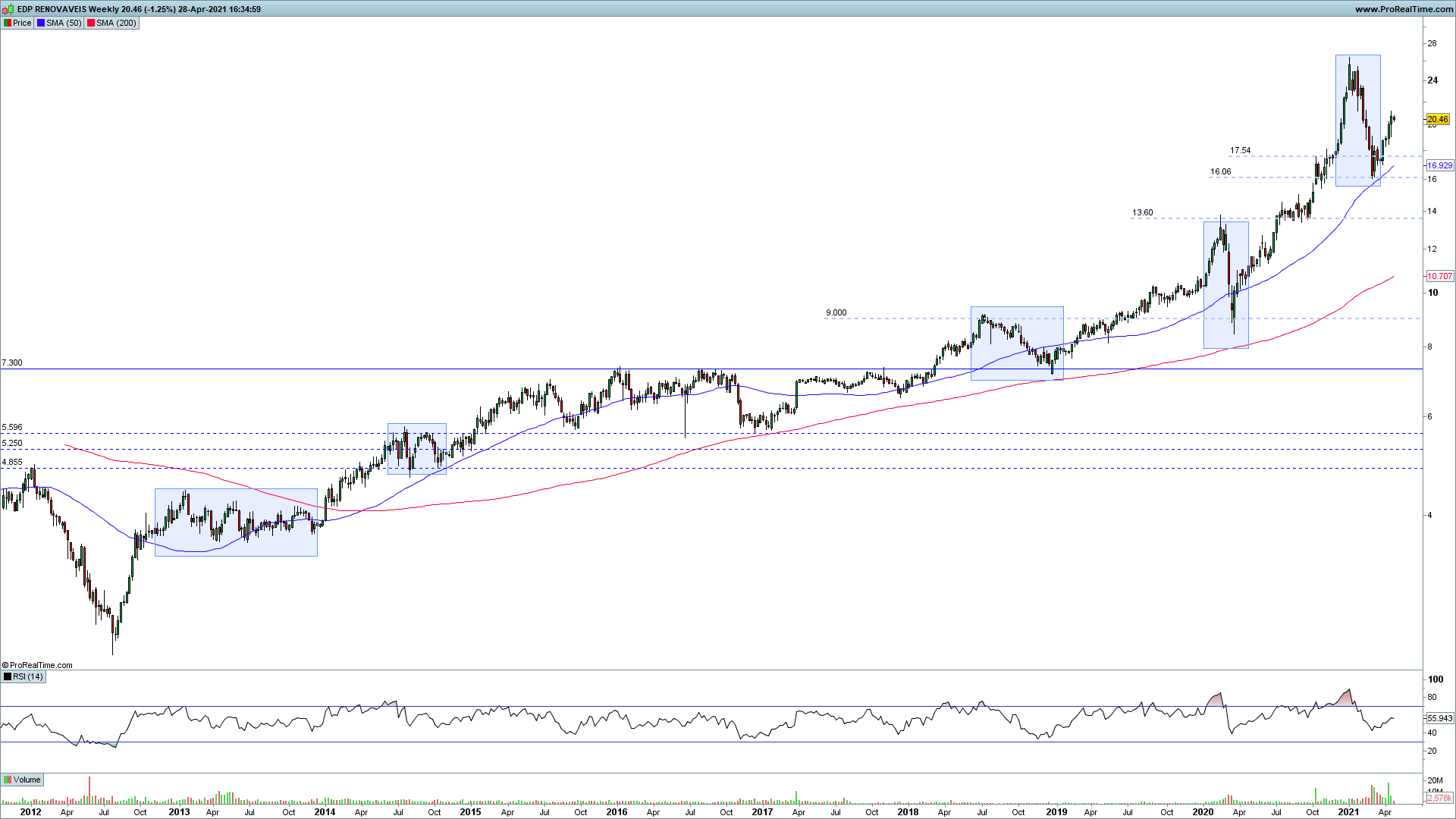Open the RSI (14) indicator label
The height and width of the screenshot is (819, 1456).
tap(28, 676)
